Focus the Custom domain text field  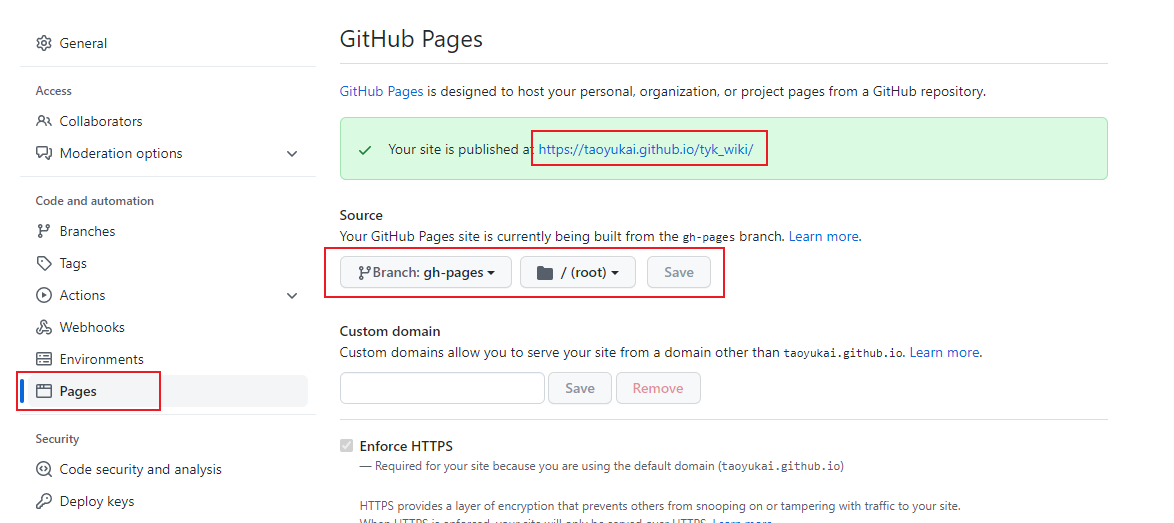(442, 388)
